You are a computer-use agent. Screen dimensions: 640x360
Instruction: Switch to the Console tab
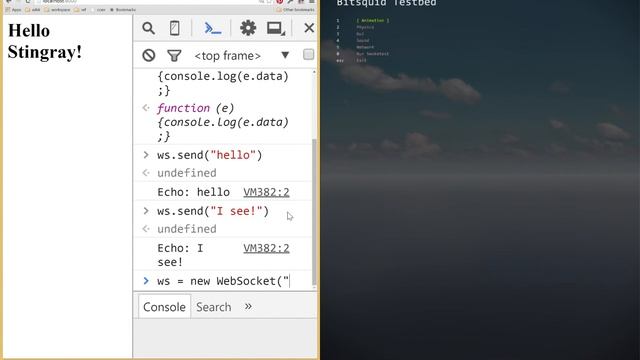coord(164,307)
